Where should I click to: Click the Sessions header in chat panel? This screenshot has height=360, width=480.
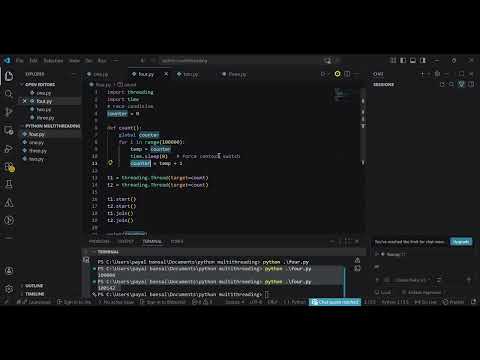(x=383, y=85)
